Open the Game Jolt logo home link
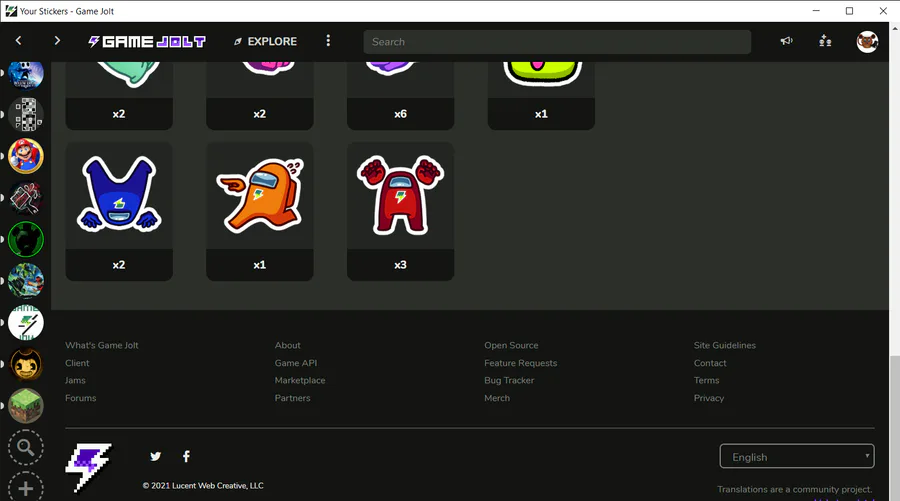 147,41
